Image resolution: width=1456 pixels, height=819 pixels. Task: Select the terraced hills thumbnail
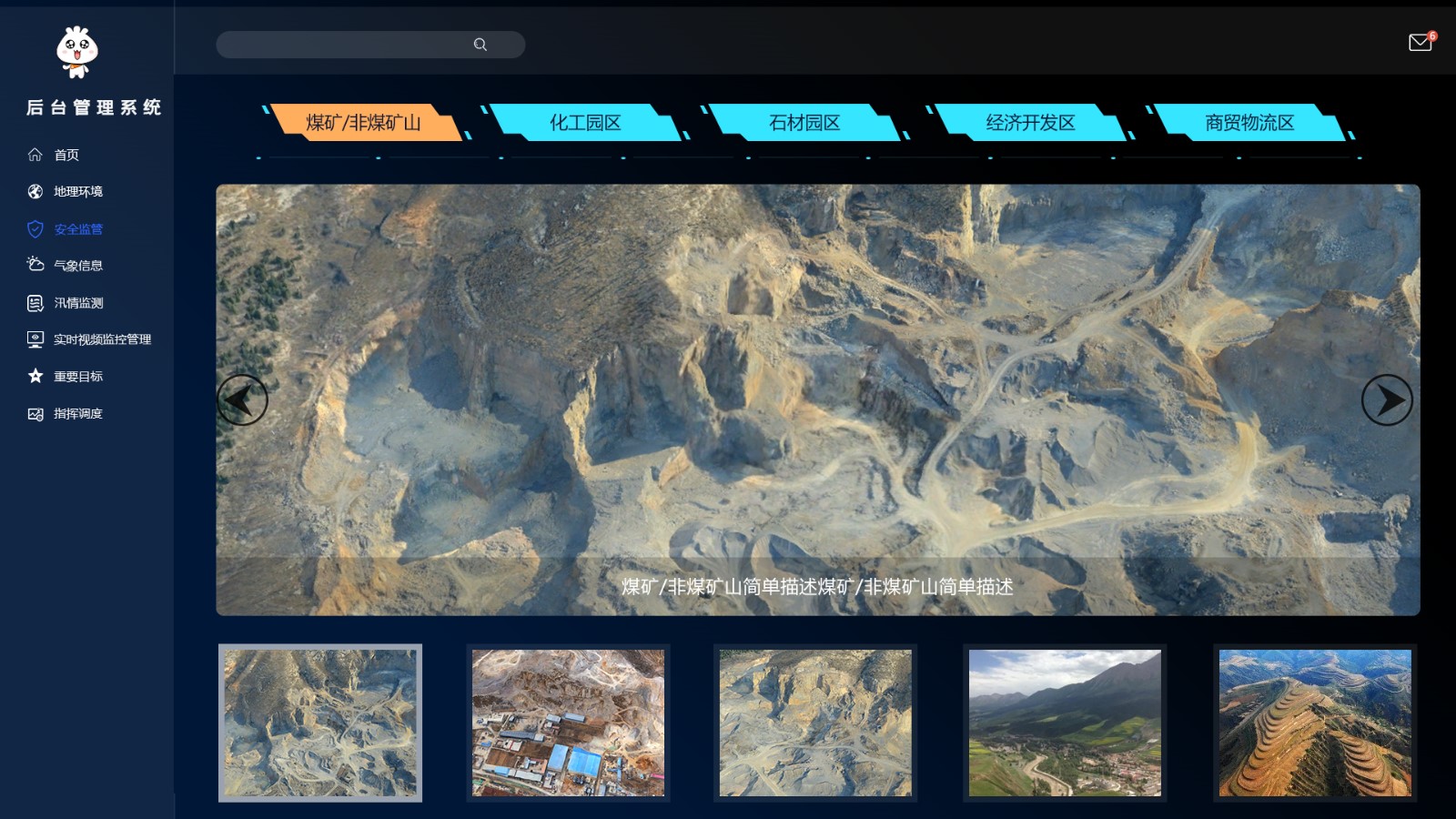click(1315, 723)
